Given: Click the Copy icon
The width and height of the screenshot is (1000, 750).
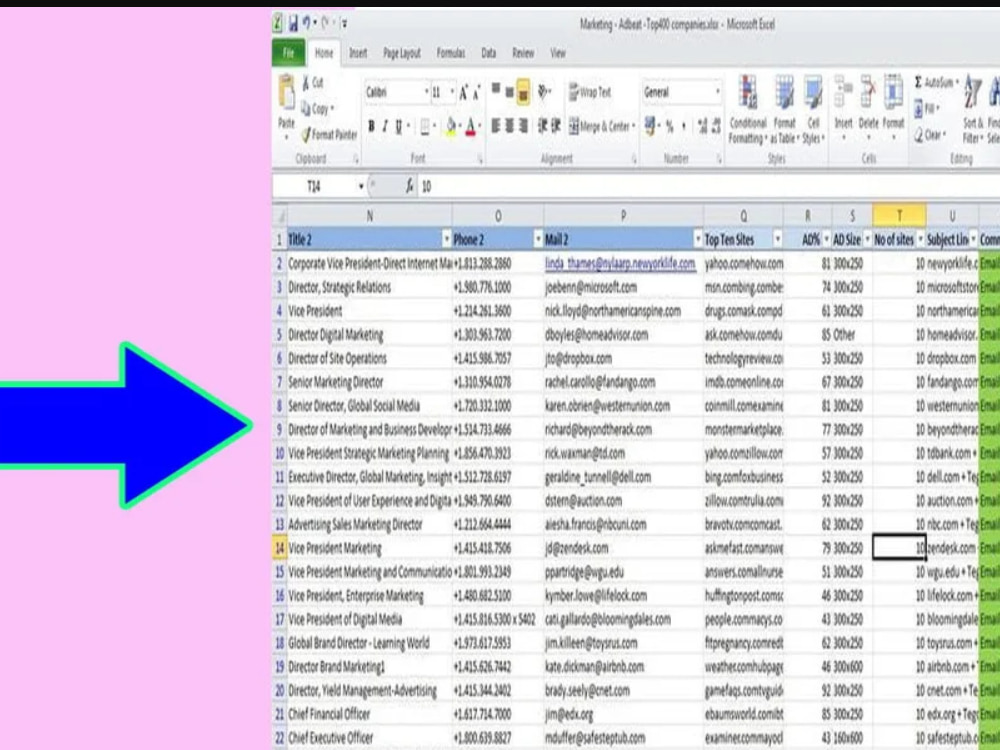Looking at the screenshot, I should [306, 108].
